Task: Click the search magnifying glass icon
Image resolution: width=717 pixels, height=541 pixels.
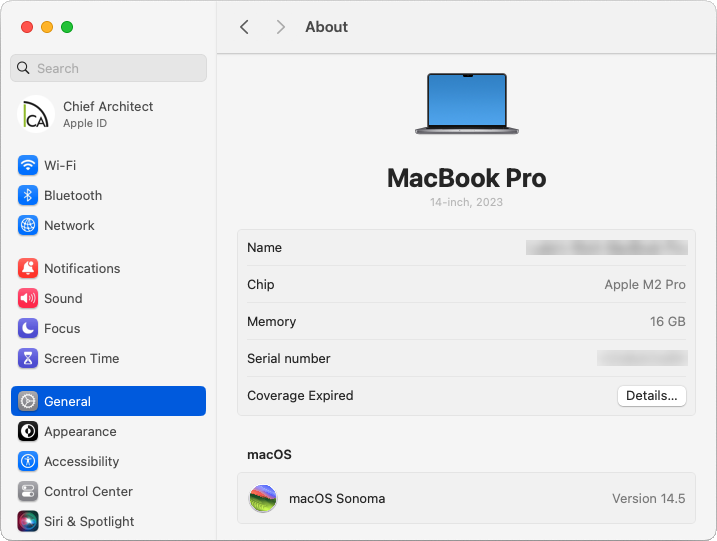Action: click(23, 68)
